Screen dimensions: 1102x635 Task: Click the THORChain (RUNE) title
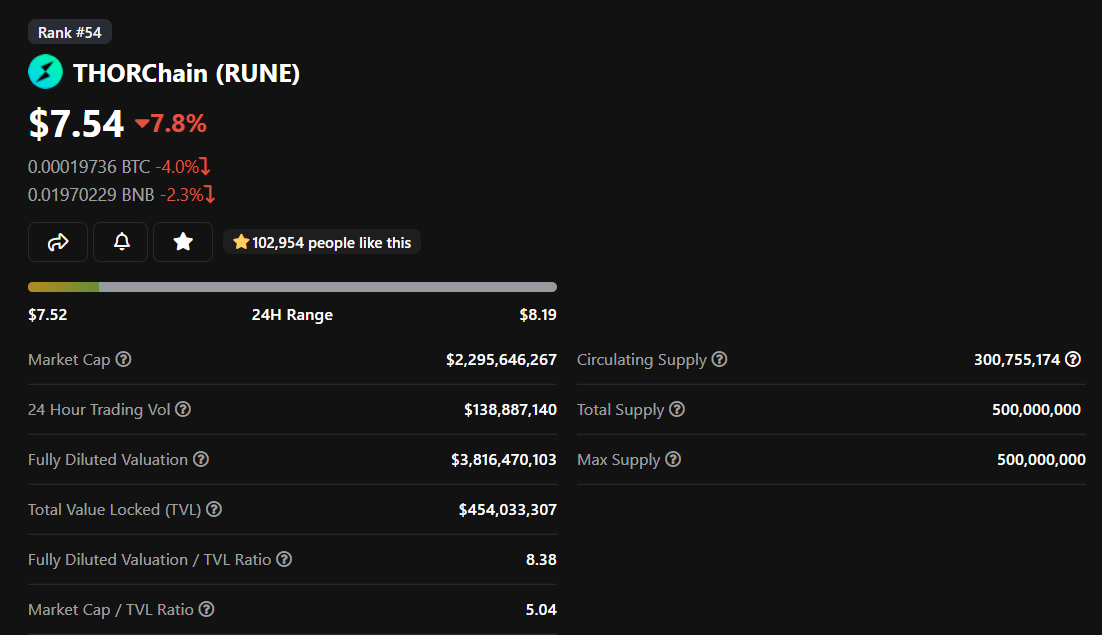click(x=186, y=73)
